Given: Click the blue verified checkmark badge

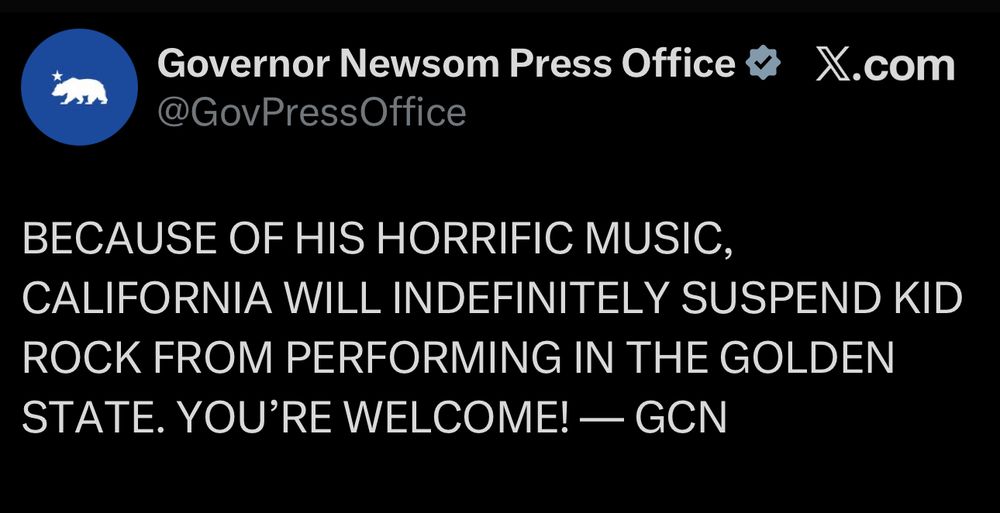Looking at the screenshot, I should [x=763, y=64].
